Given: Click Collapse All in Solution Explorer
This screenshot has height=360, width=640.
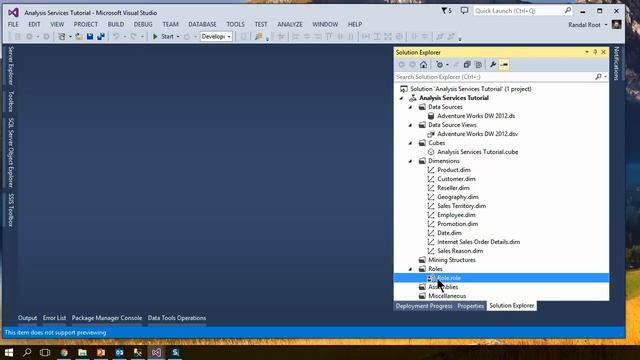Looking at the screenshot, I should (467, 64).
